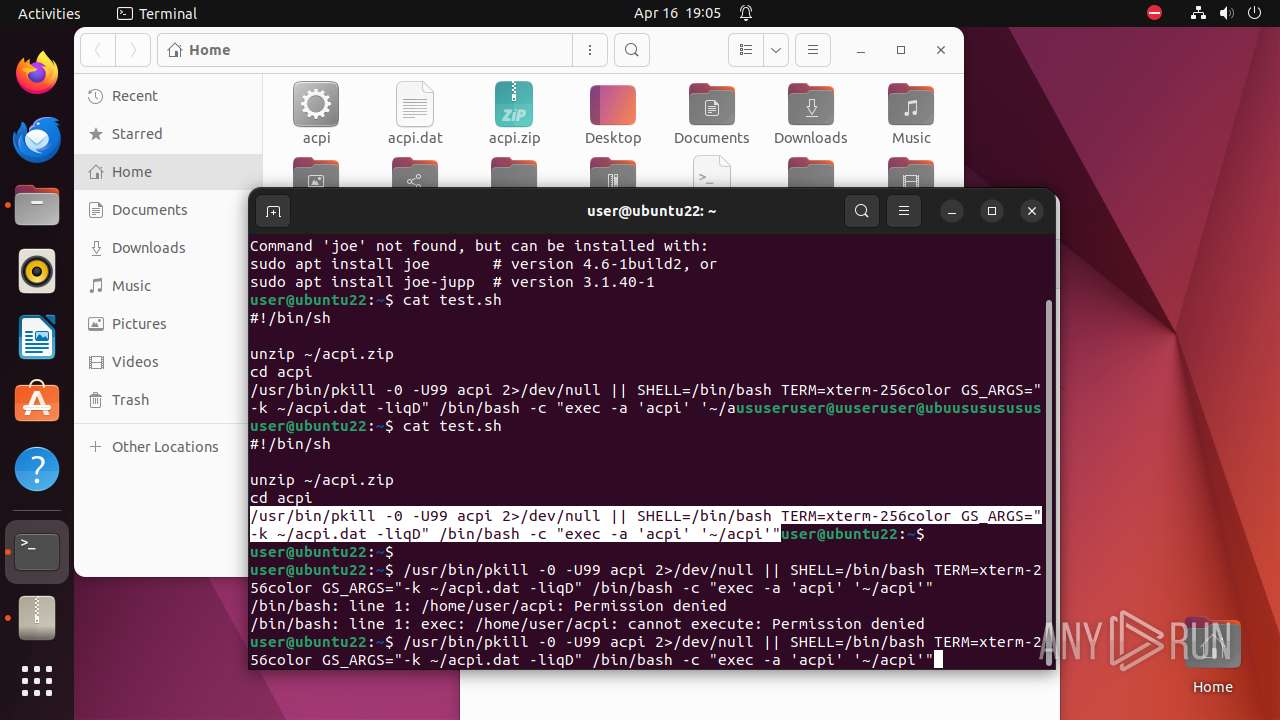Search in the terminal window
Screen dimensions: 1280x720
click(862, 211)
